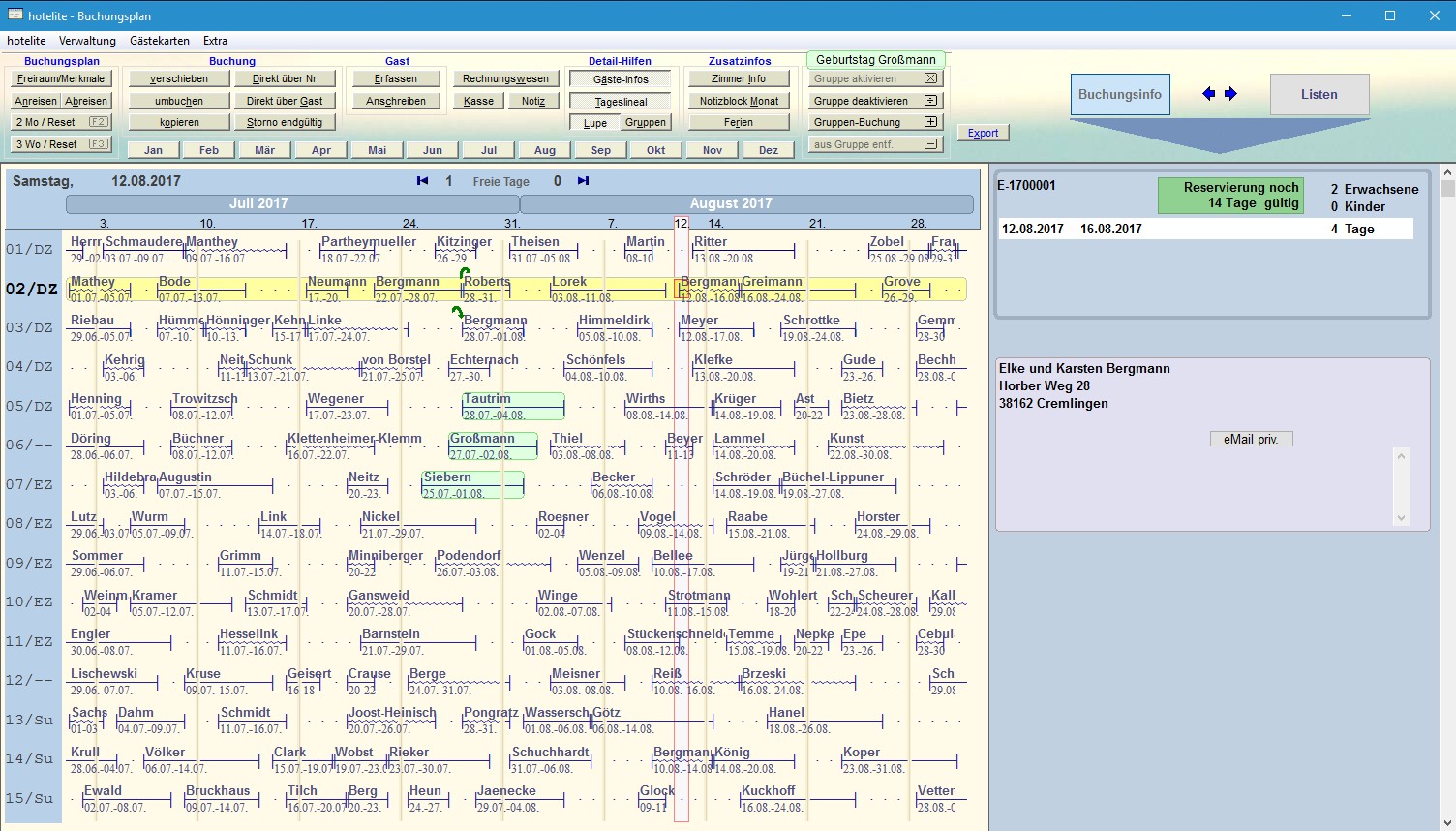Select the Tautrim booking in room 05/DZ
This screenshot has height=831, width=1456.
click(x=512, y=406)
